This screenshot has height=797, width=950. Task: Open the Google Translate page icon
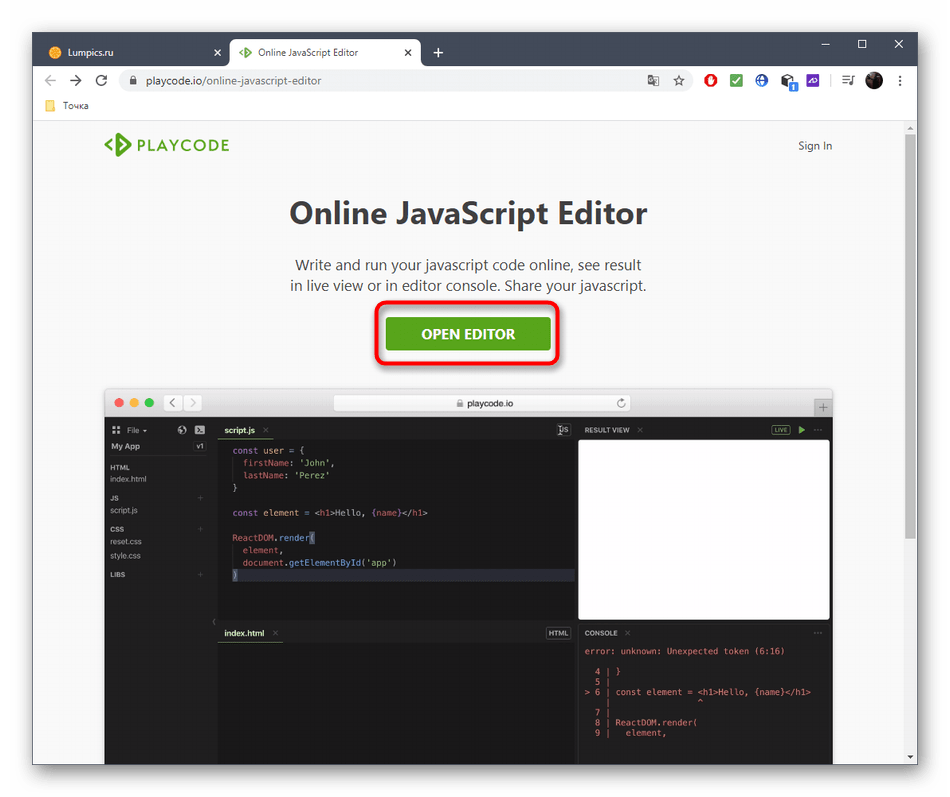click(653, 81)
